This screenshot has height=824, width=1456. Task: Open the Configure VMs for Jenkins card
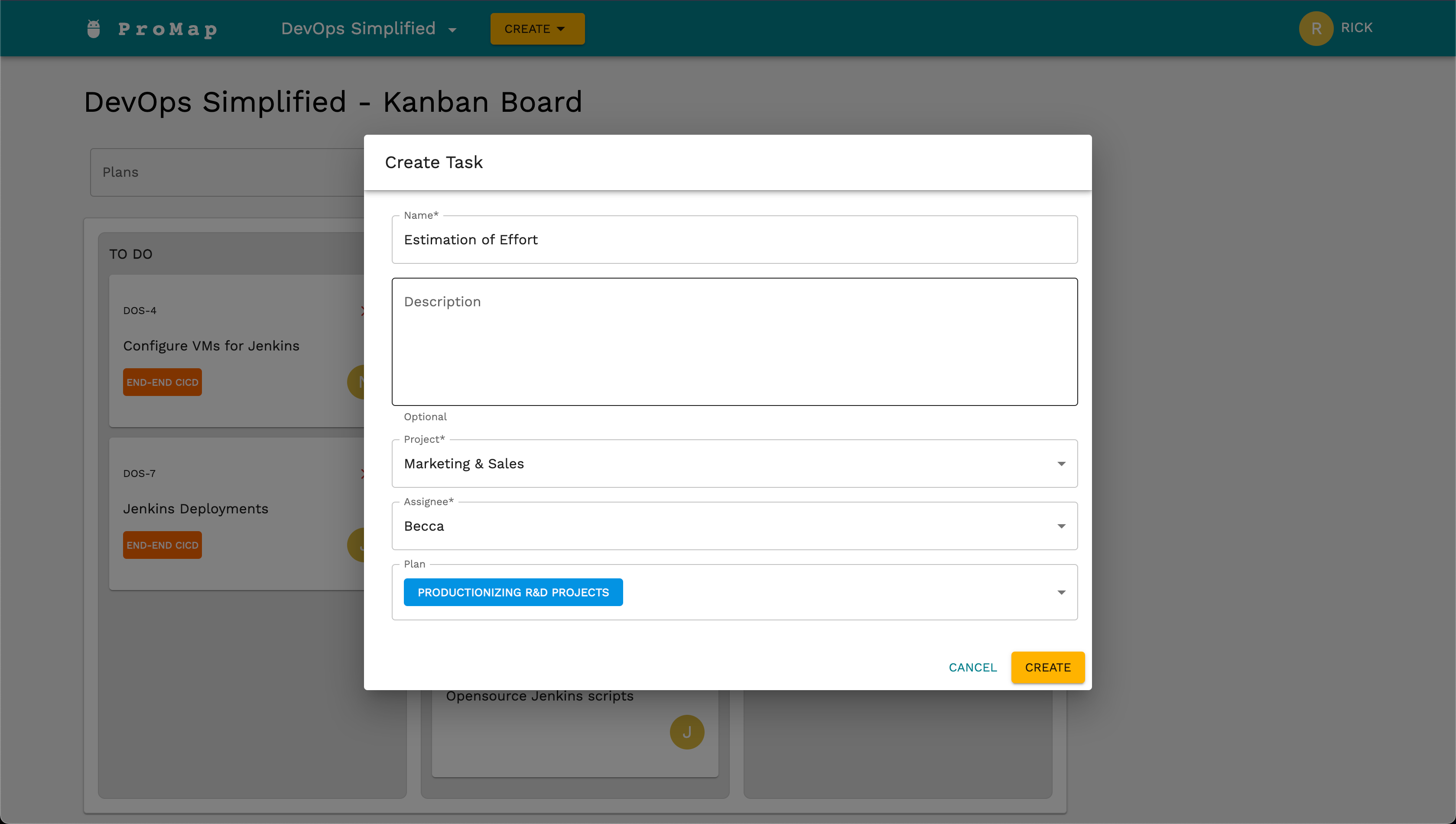211,346
